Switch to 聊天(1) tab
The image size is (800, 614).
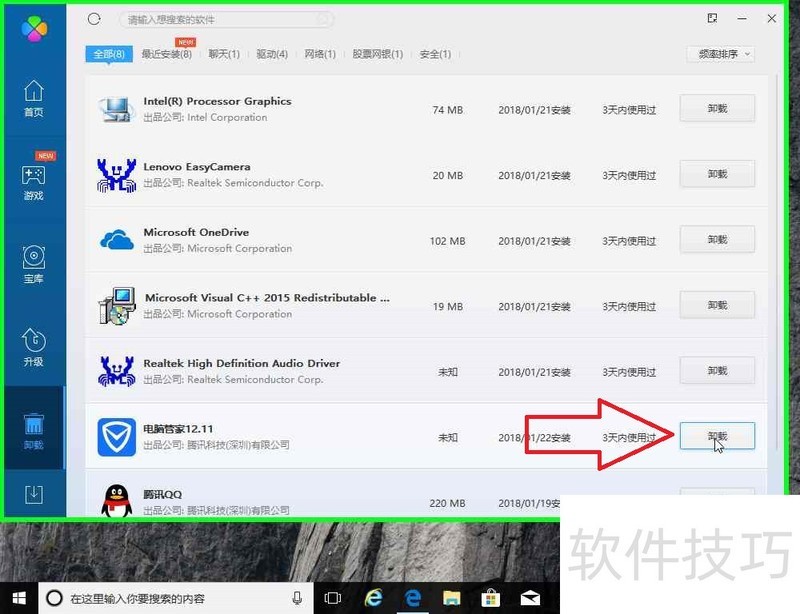tap(224, 54)
